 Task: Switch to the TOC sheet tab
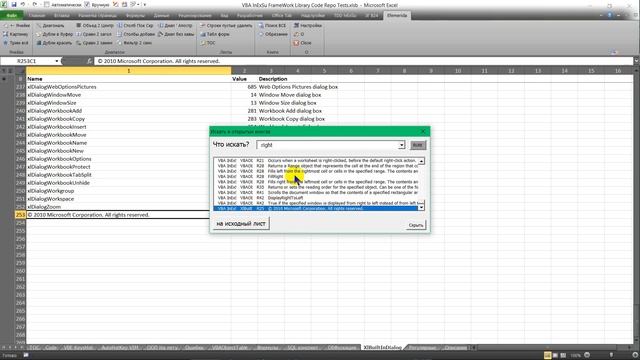[x=34, y=347]
